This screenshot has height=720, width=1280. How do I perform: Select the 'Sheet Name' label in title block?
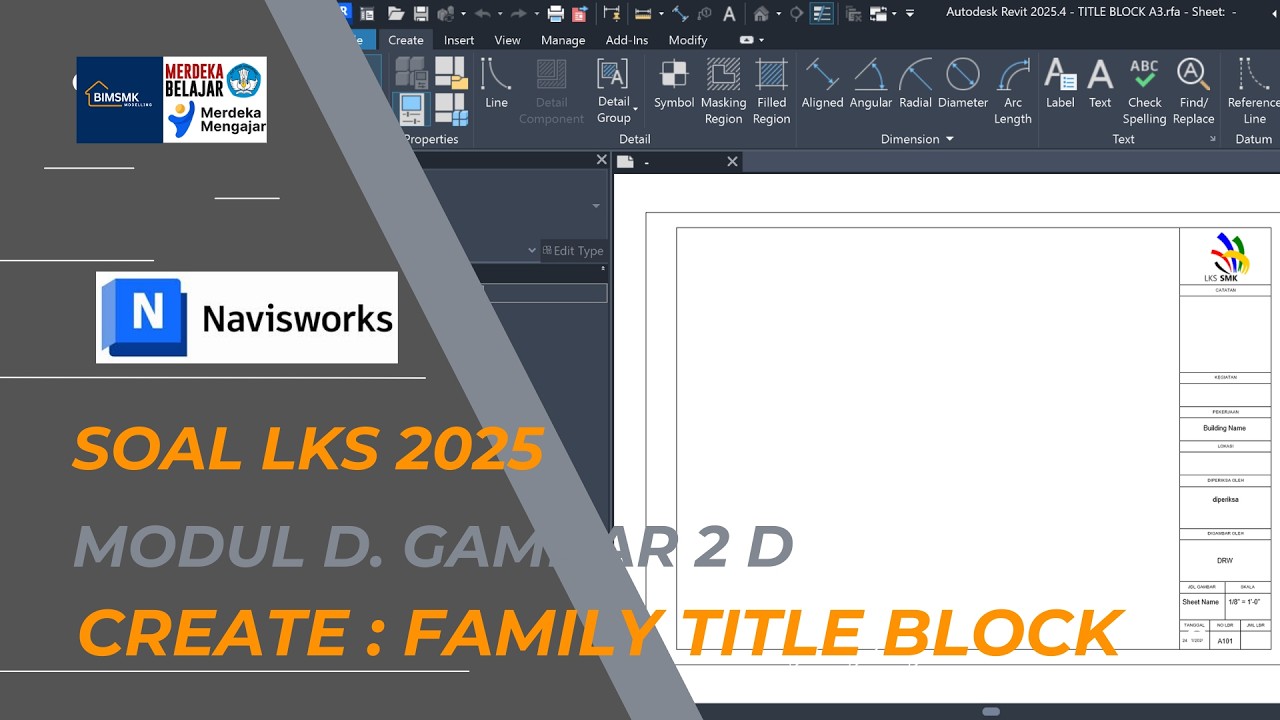[x=1201, y=602]
